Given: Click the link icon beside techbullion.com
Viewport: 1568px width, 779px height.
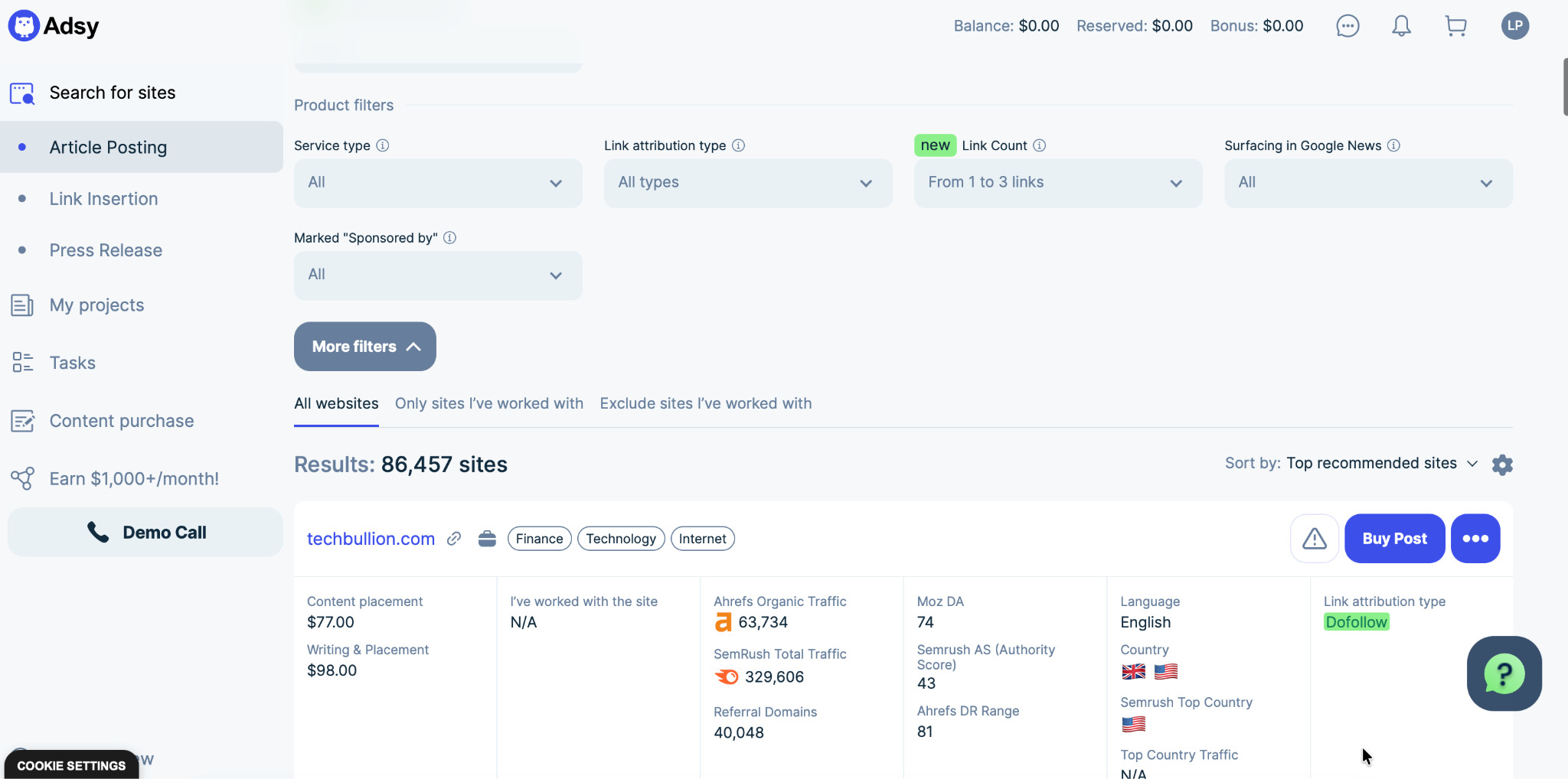Looking at the screenshot, I should point(454,539).
